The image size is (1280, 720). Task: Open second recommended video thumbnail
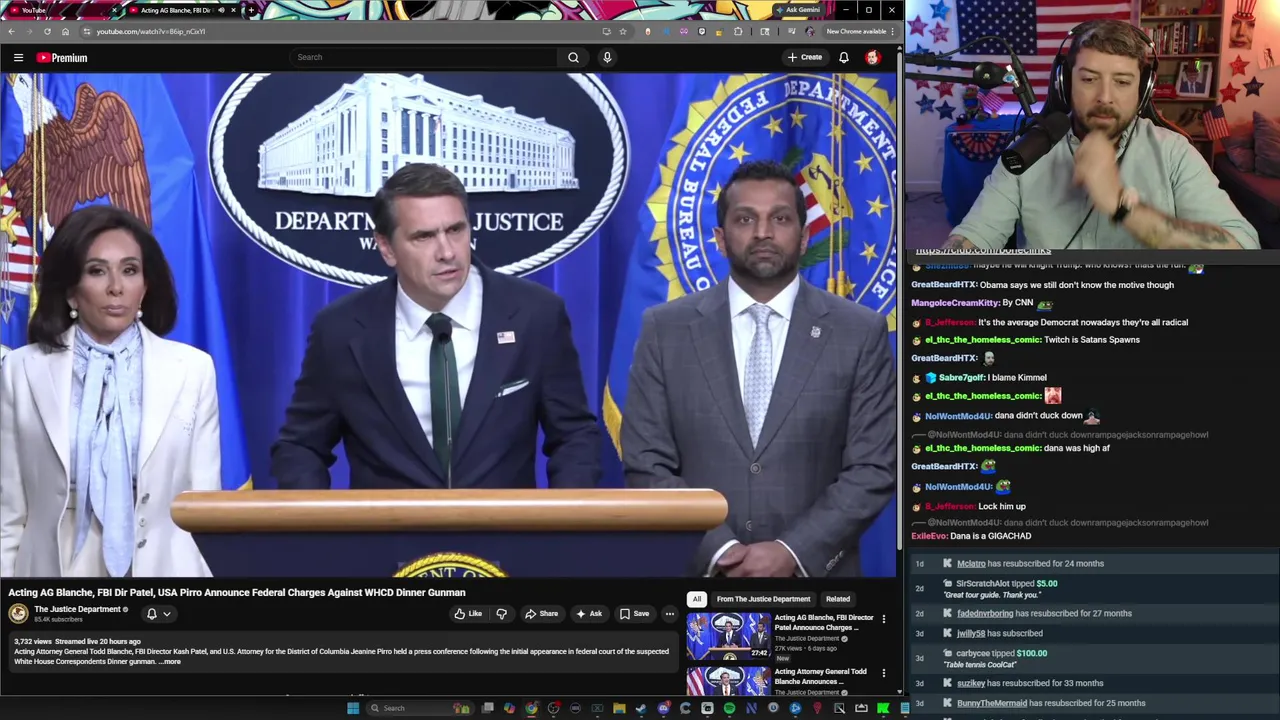point(728,682)
